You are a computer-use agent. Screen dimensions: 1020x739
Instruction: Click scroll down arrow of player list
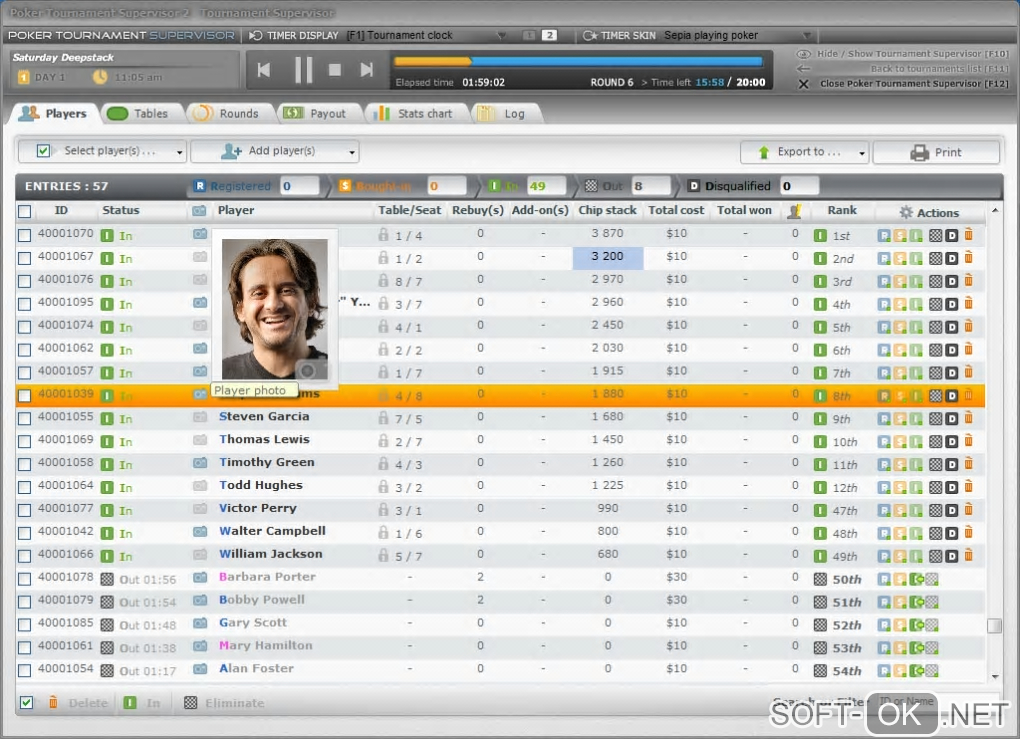coord(995,677)
